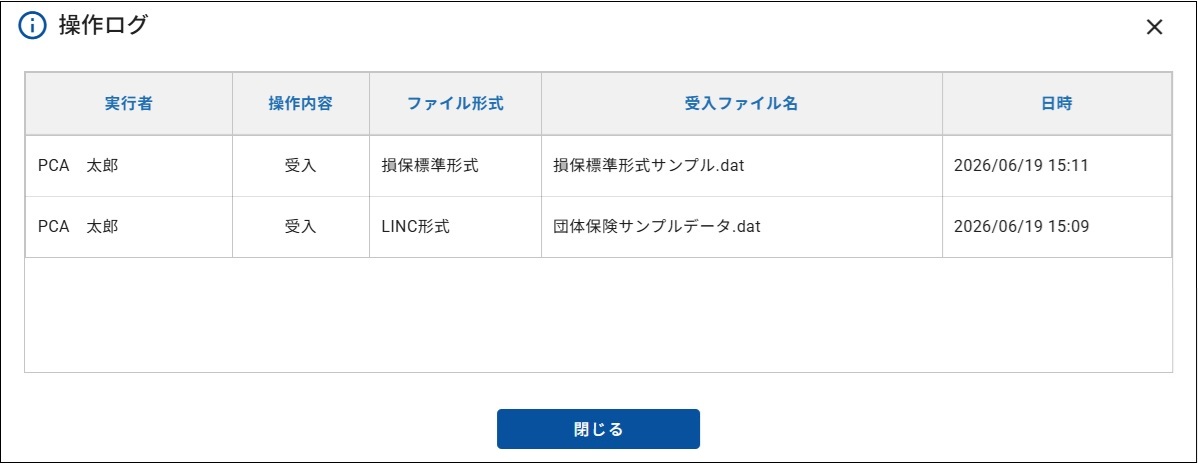Click the 受入ファイル名 column header
1198x464 pixels.
pos(742,104)
